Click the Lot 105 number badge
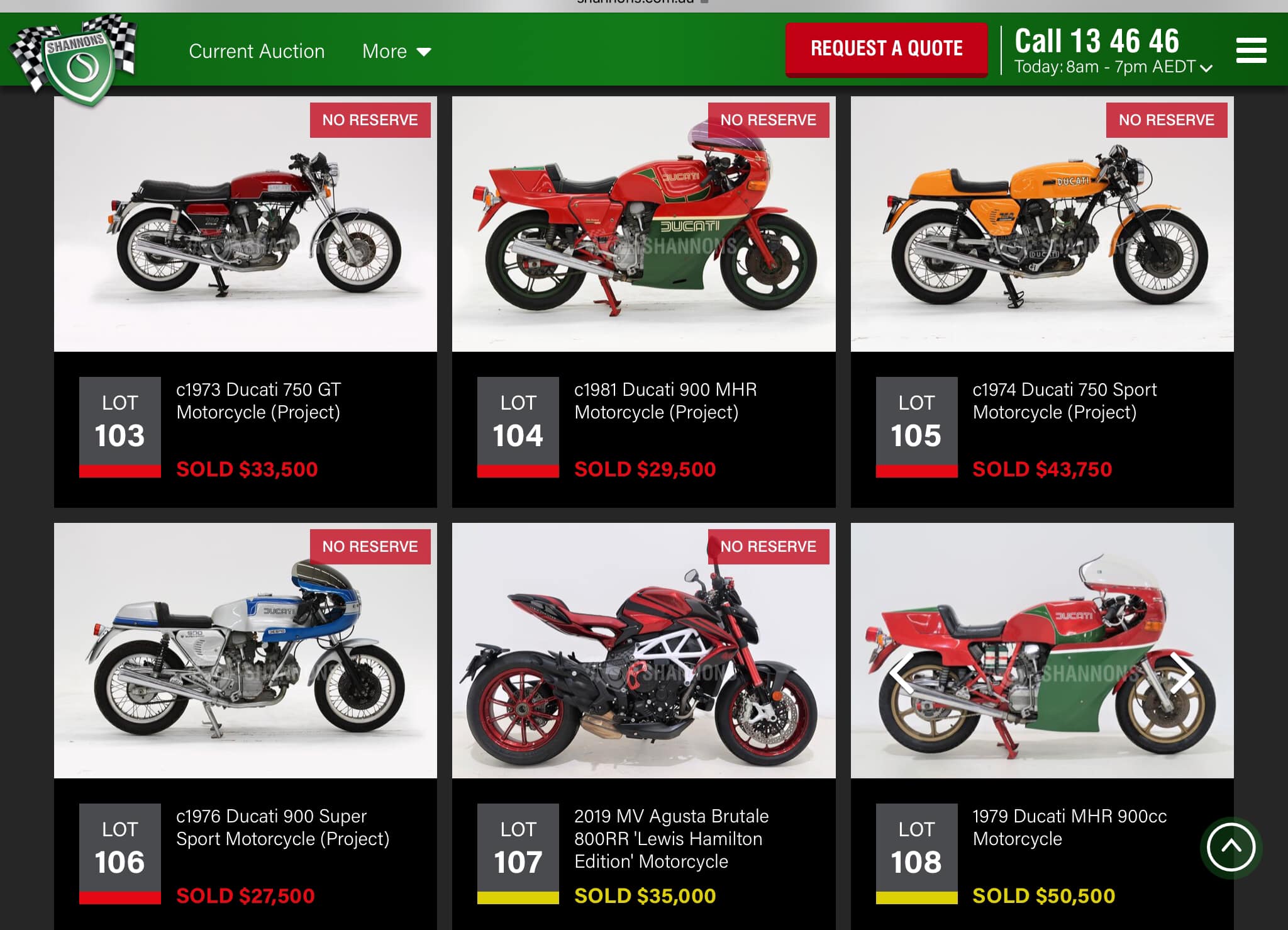This screenshot has width=1288, height=930. tap(916, 427)
